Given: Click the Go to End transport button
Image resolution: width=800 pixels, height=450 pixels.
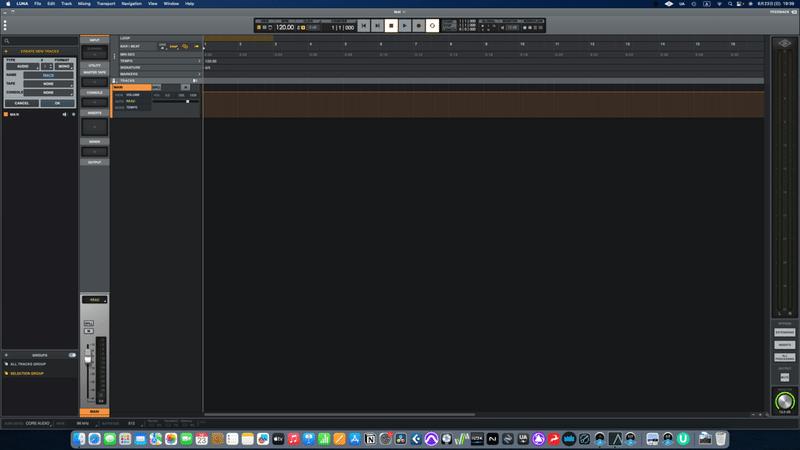Looking at the screenshot, I should 378,26.
